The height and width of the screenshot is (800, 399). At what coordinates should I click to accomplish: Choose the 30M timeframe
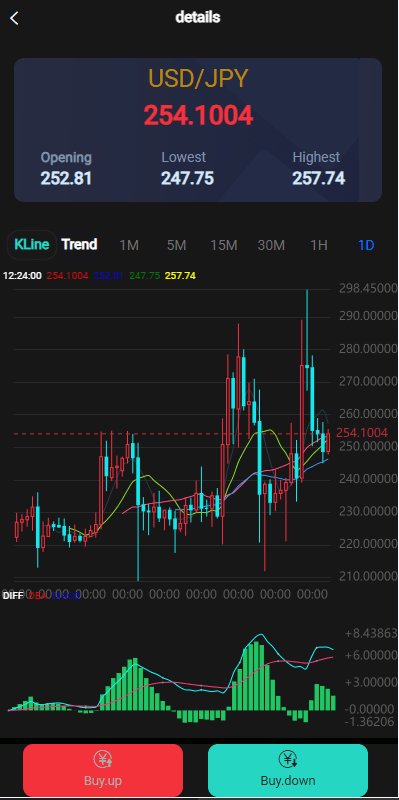click(x=271, y=245)
